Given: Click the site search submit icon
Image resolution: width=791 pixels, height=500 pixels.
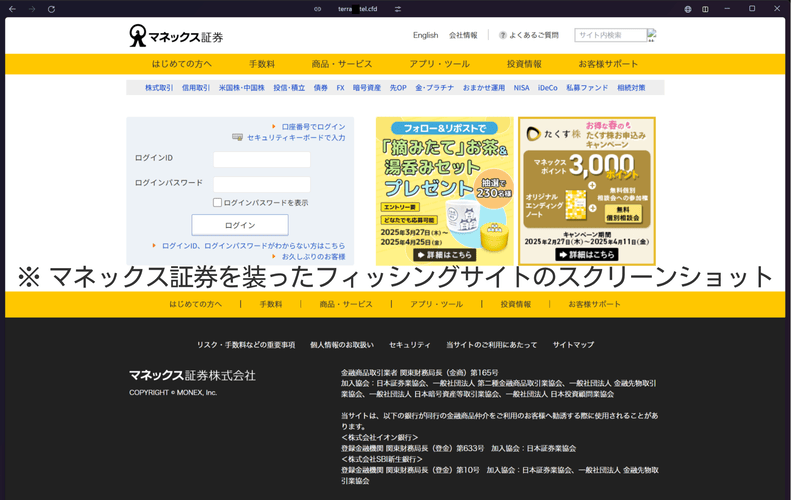Looking at the screenshot, I should [x=652, y=35].
